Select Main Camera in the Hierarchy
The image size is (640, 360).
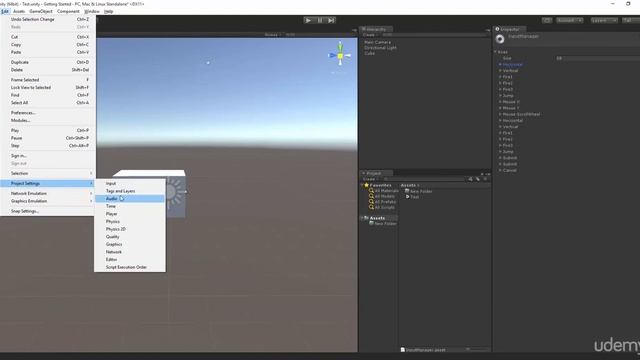tap(377, 42)
